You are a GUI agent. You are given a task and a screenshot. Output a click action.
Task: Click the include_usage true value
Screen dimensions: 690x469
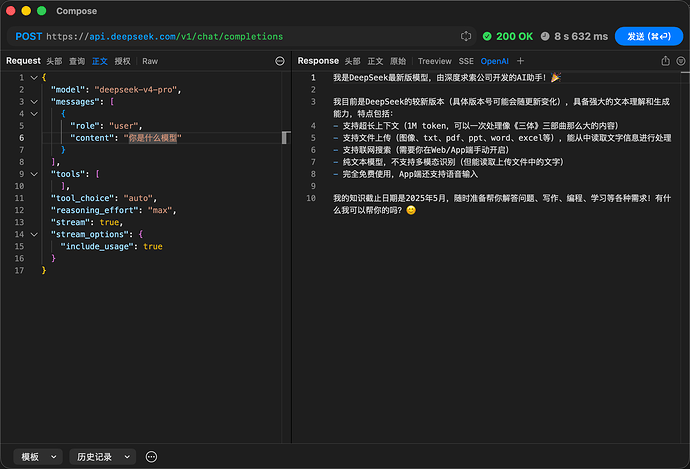click(153, 246)
